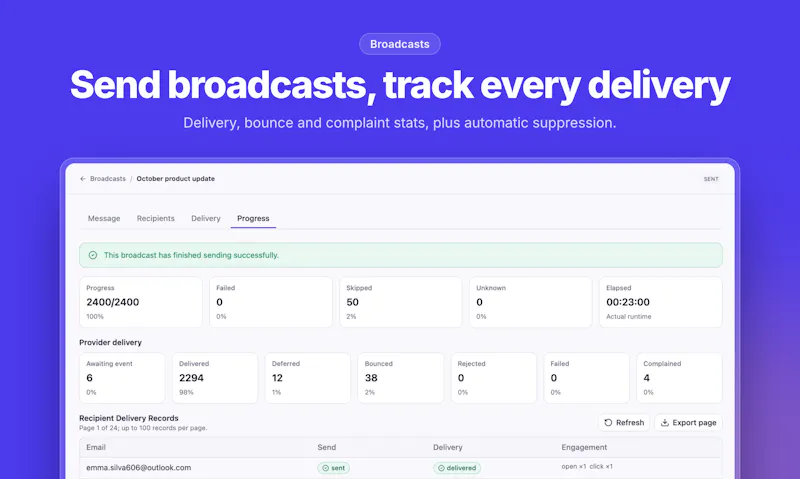Open the Message tab
The width and height of the screenshot is (800, 479).
click(104, 218)
